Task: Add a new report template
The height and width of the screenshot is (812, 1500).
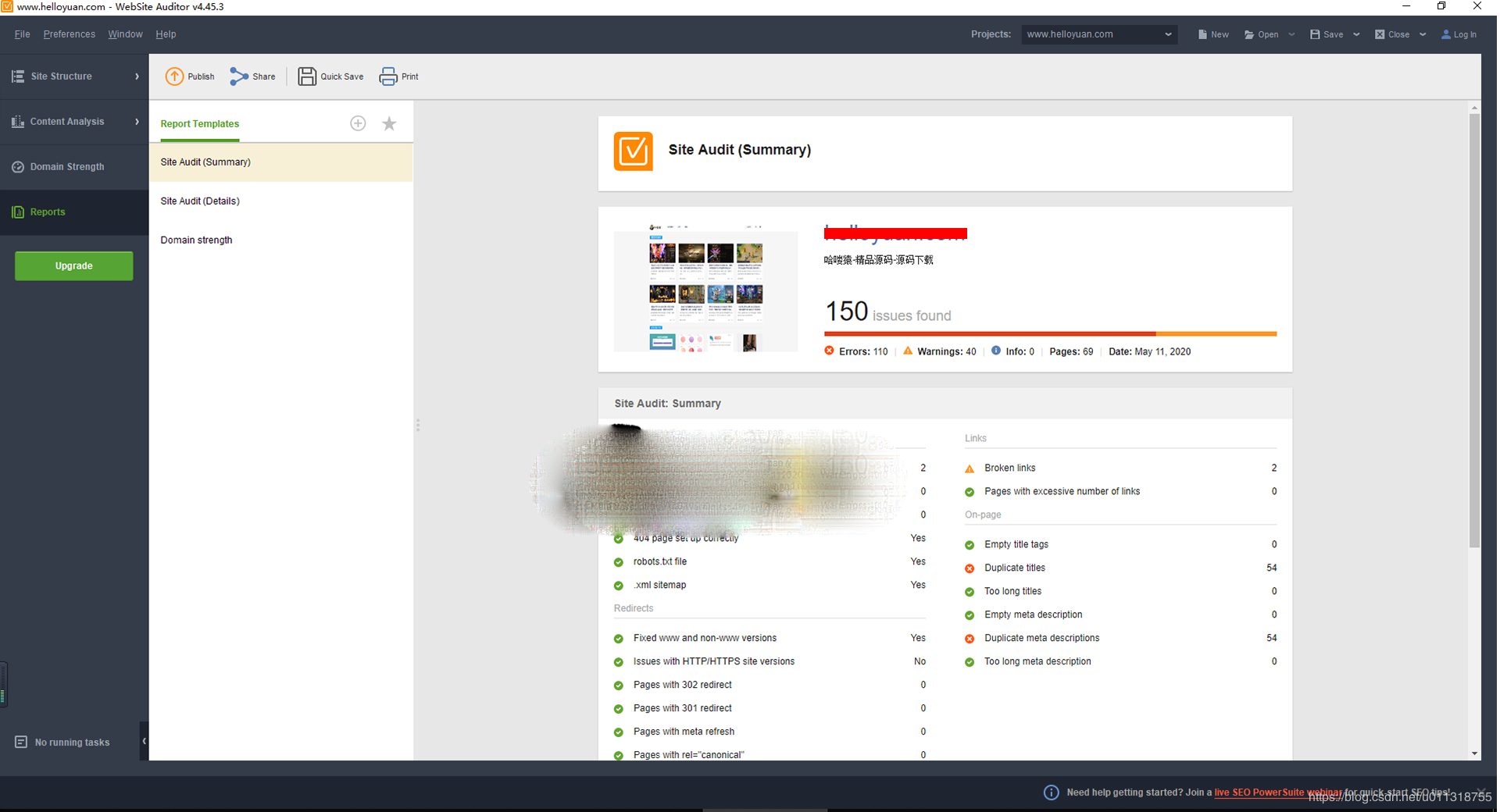Action: [x=358, y=123]
